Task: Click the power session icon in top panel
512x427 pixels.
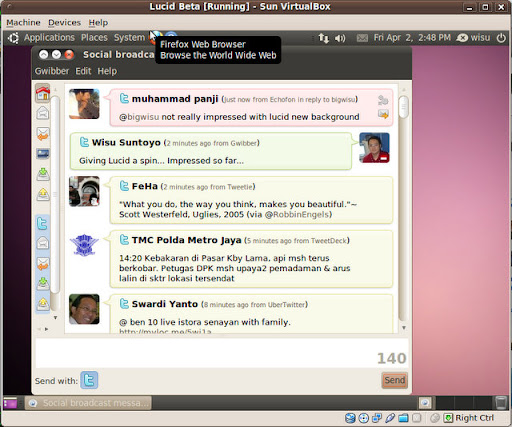Action: click(x=501, y=38)
